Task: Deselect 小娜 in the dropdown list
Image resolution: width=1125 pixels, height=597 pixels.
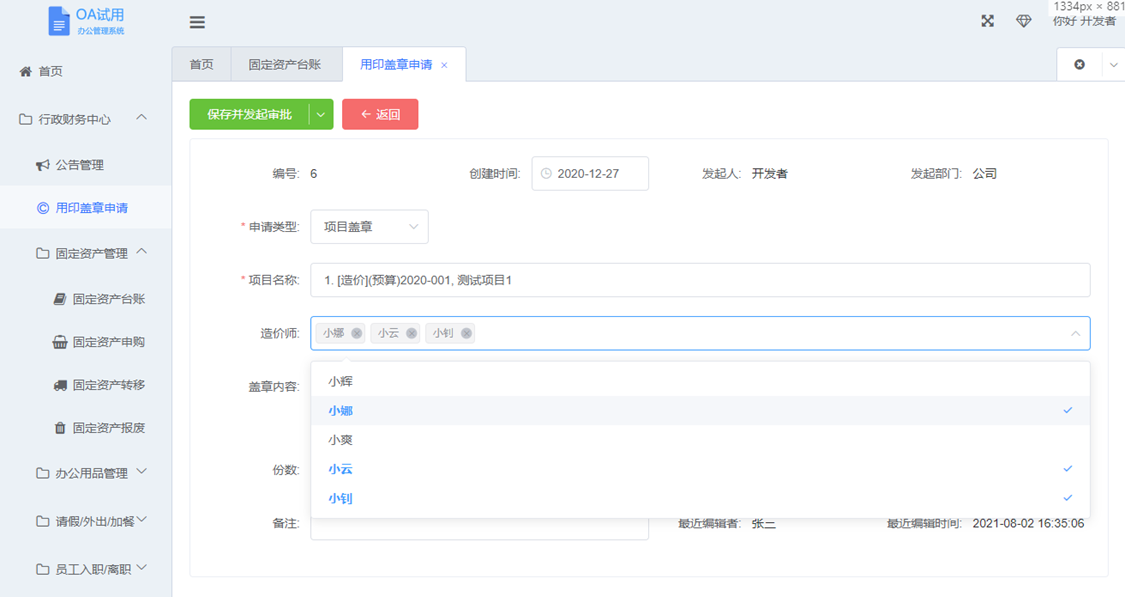Action: [x=700, y=410]
